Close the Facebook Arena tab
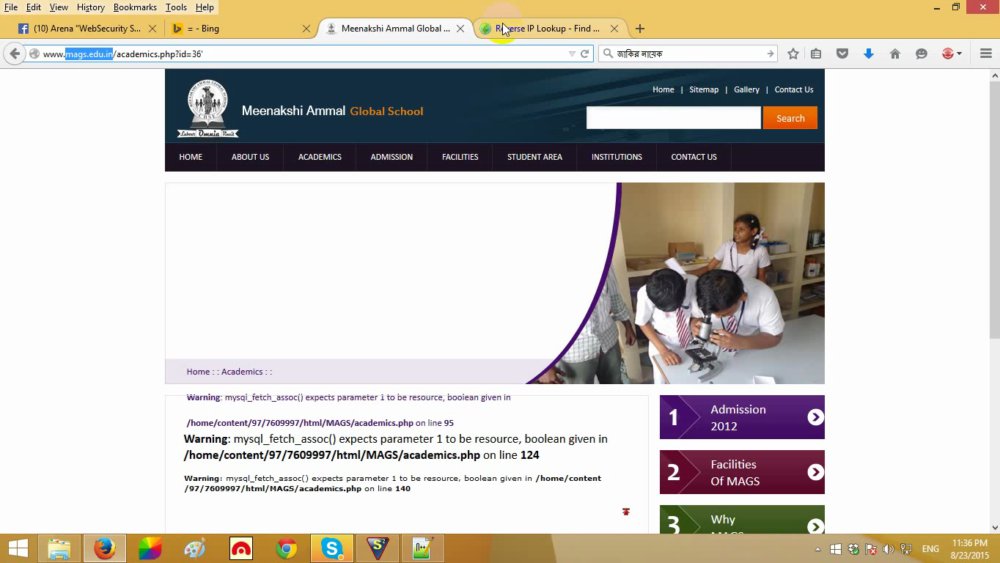This screenshot has height=563, width=1000. coord(152,29)
